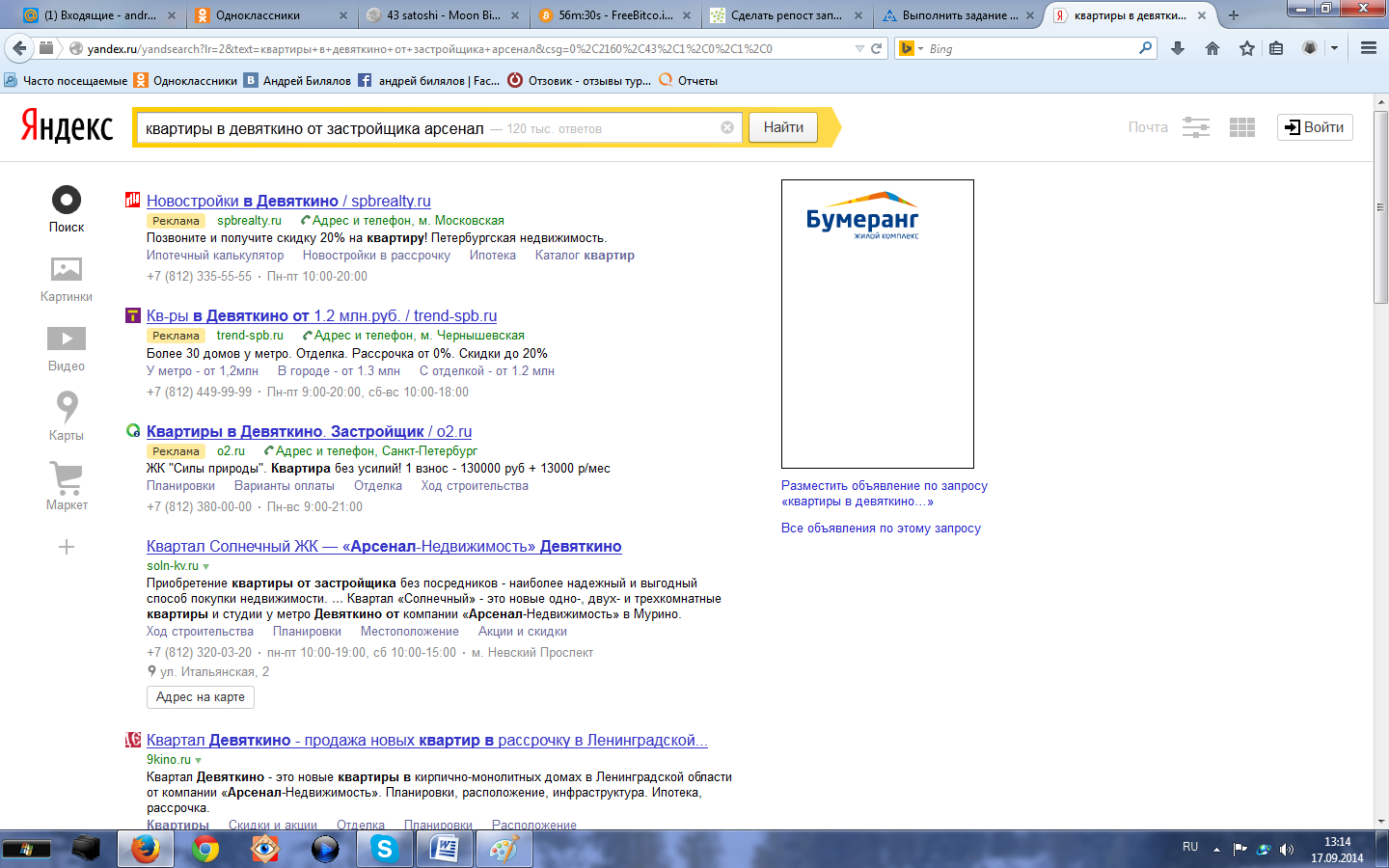The width and height of the screenshot is (1389, 868).
Task: Click the Bing search magnifier icon
Action: pos(1145,48)
